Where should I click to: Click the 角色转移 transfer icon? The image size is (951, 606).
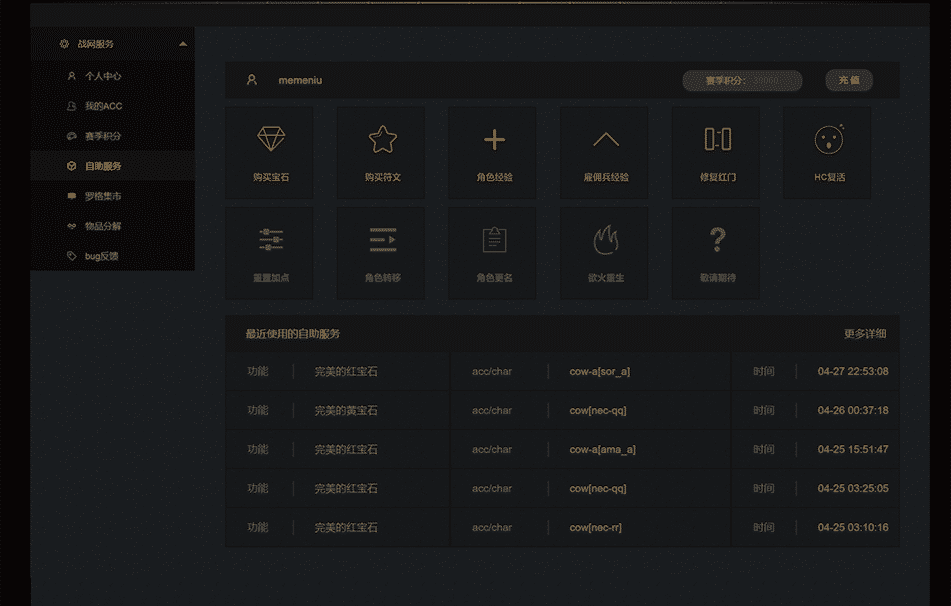coord(382,240)
